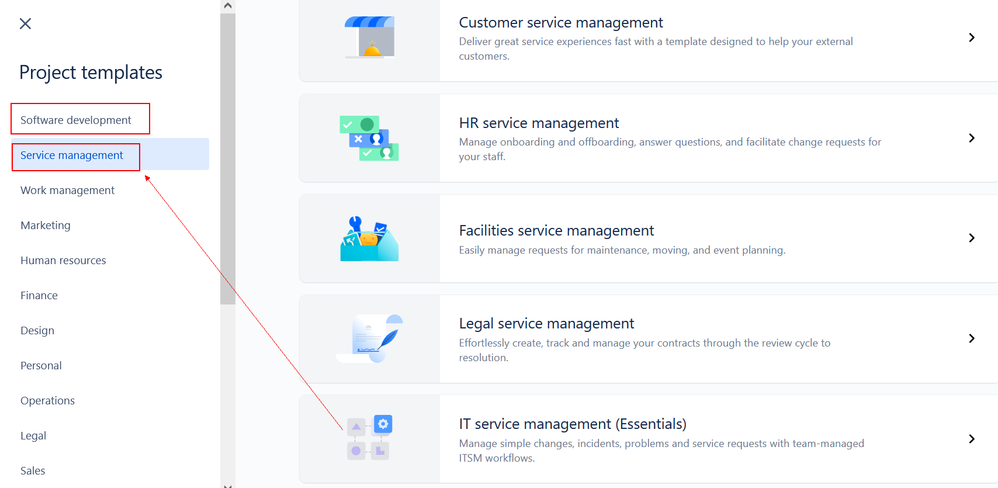The height and width of the screenshot is (488, 998).
Task: Expand Legal service management chevron arrow
Action: tap(972, 338)
